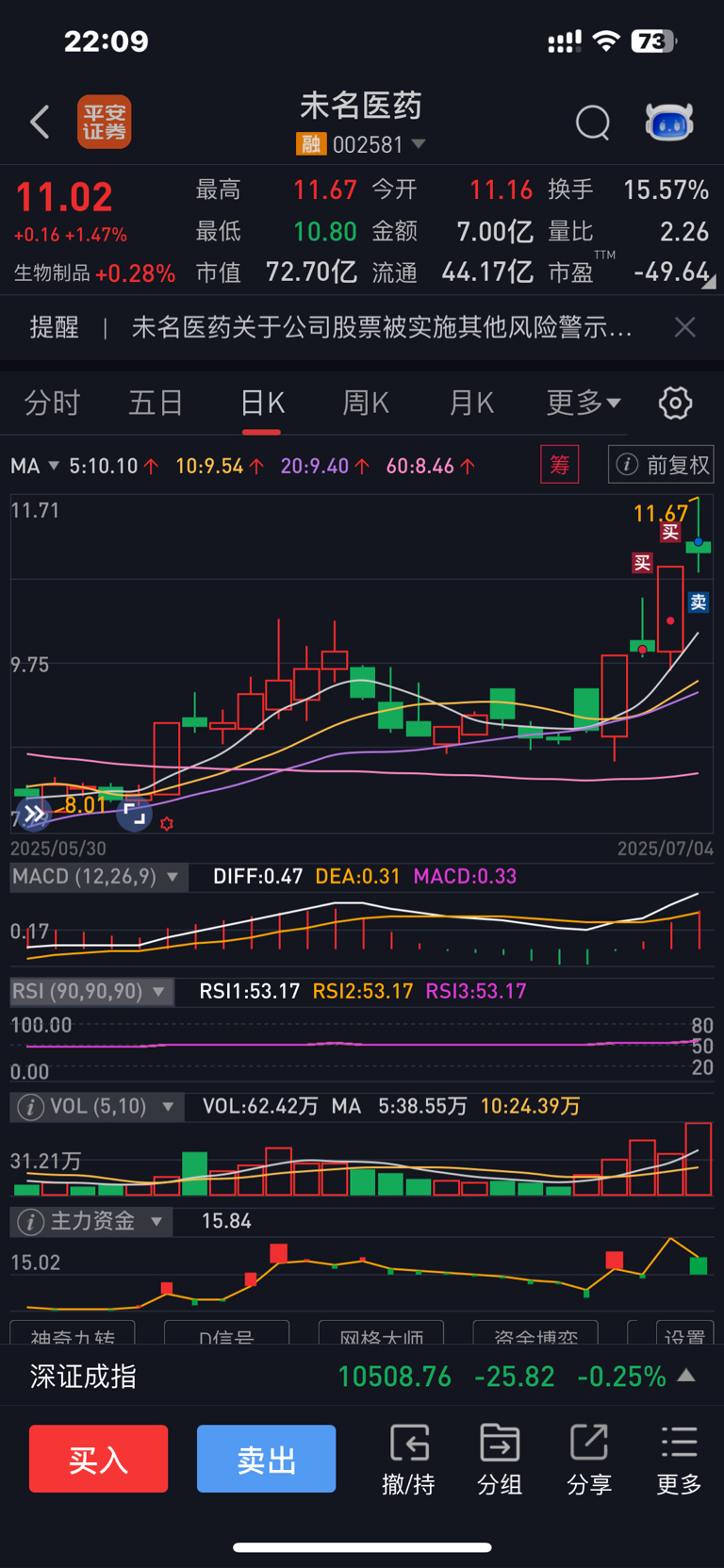Tap the 生物制品 sector link
724x1568 pixels.
point(52,273)
